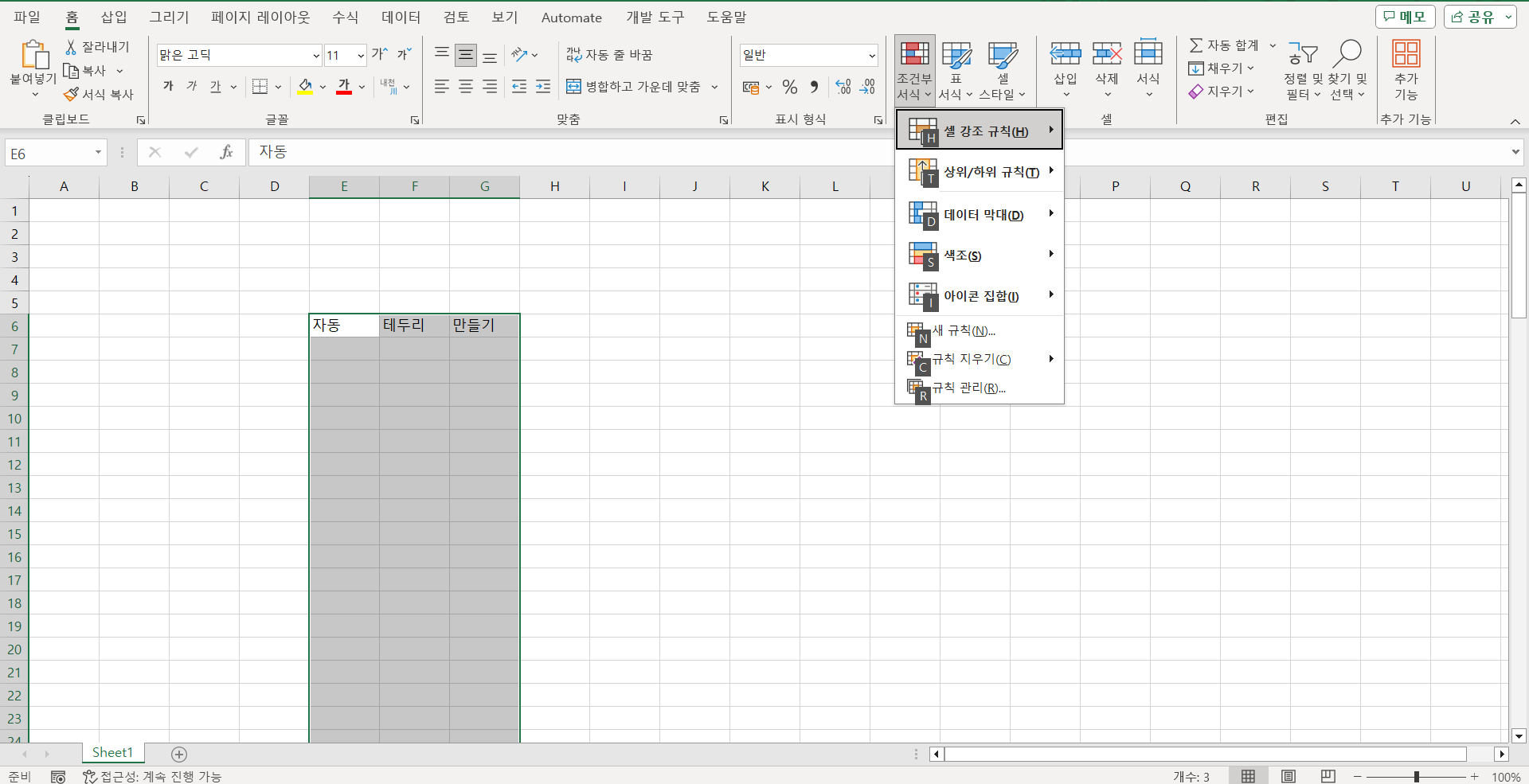Screen dimensions: 1529x784
Task: Click the increase font size icon
Action: (380, 54)
